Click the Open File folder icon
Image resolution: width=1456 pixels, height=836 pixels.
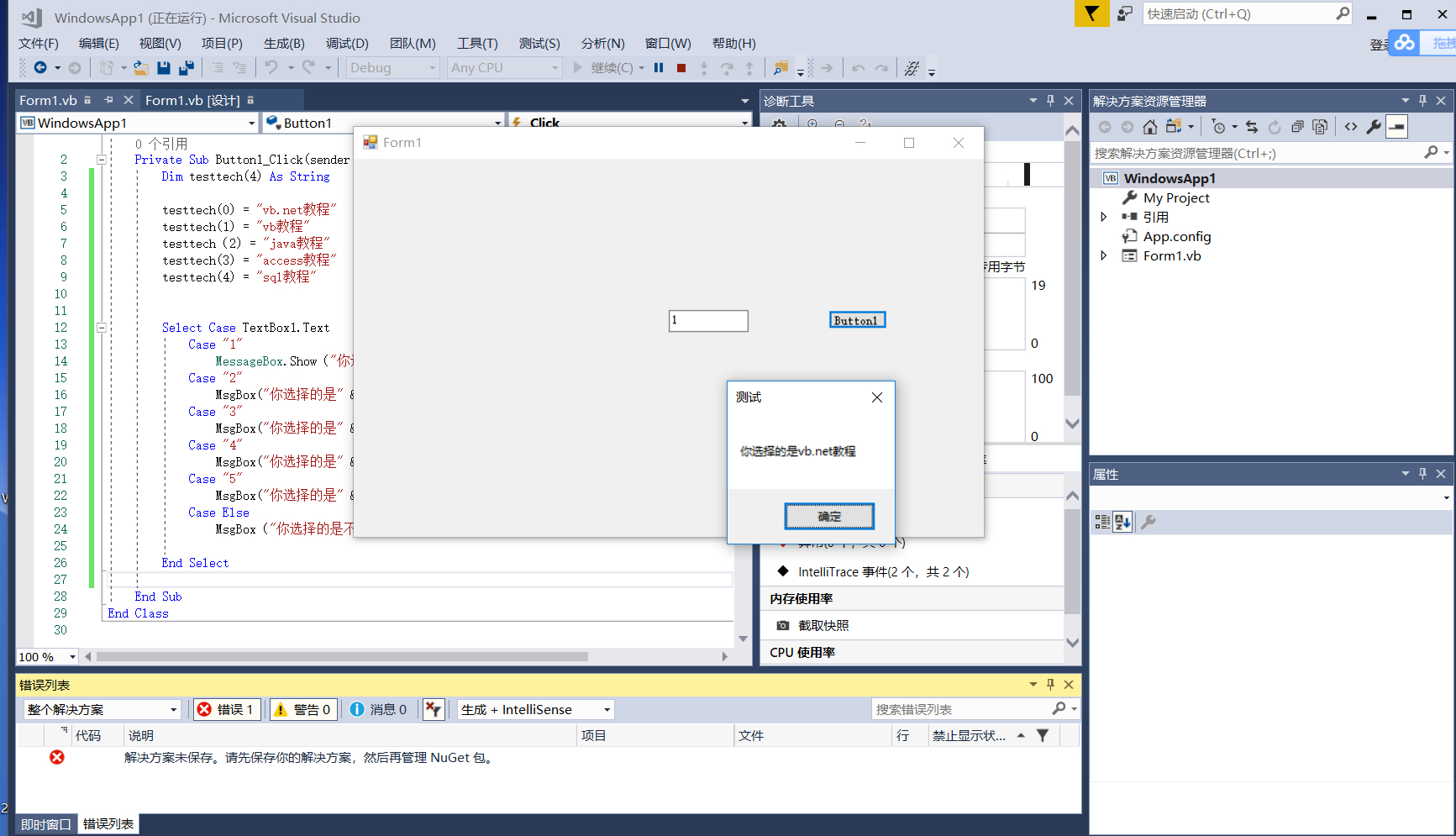tap(141, 68)
